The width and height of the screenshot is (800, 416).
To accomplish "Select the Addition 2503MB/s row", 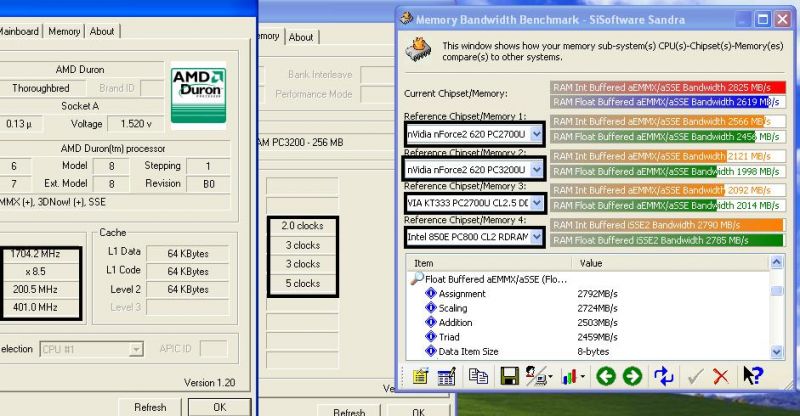I will pos(588,323).
